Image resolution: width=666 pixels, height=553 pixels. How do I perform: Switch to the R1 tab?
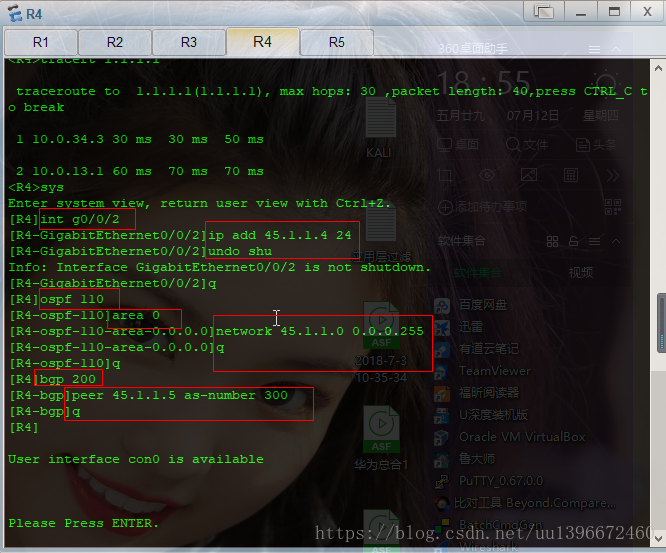[x=41, y=42]
